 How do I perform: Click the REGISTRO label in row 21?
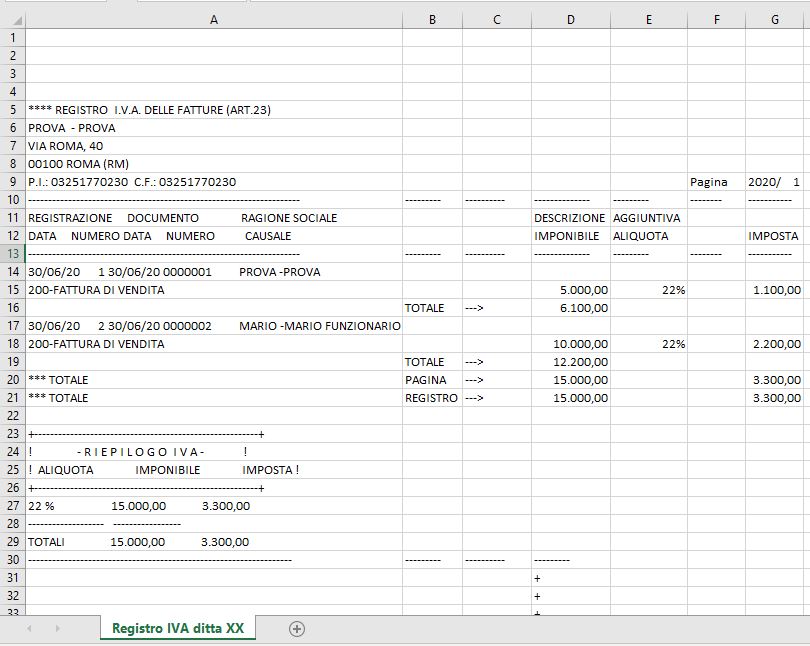(x=432, y=398)
